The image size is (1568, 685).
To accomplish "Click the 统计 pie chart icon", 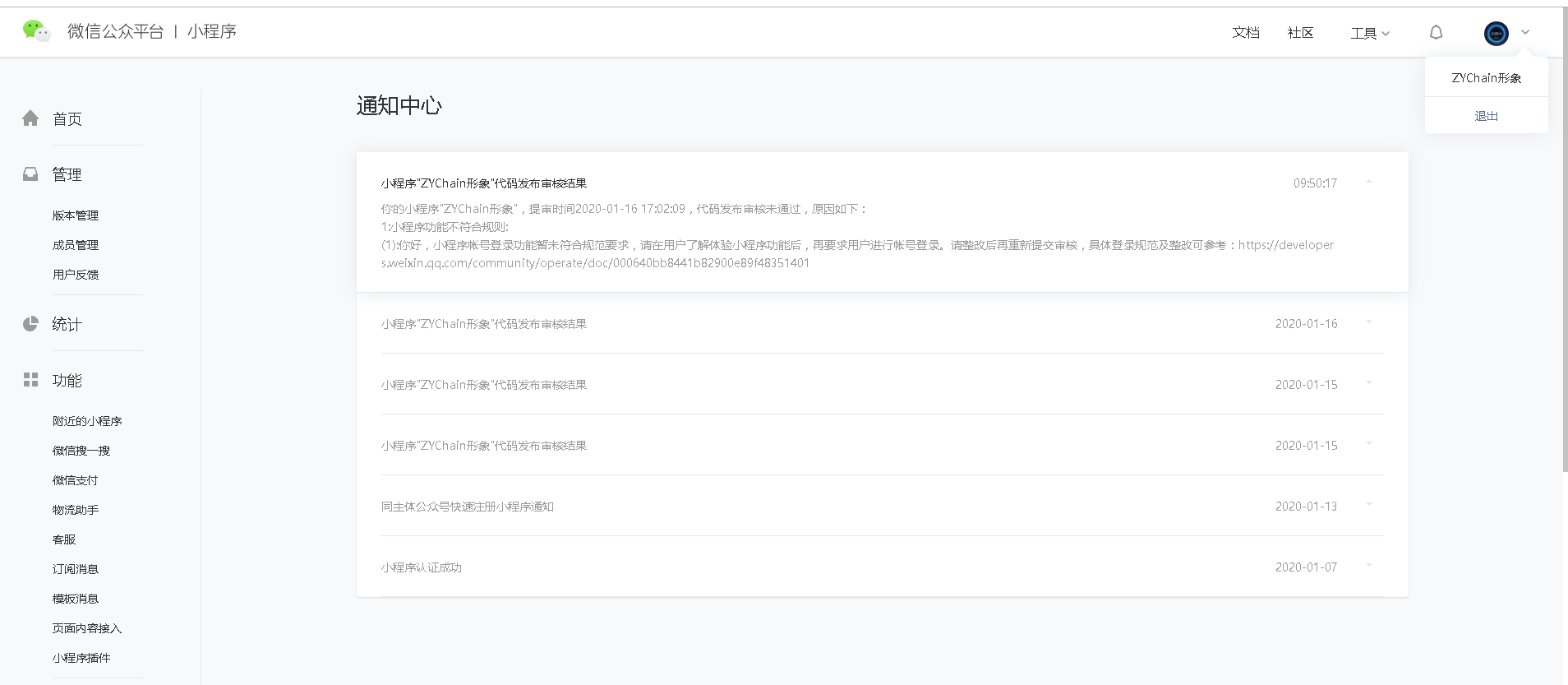I will point(30,324).
